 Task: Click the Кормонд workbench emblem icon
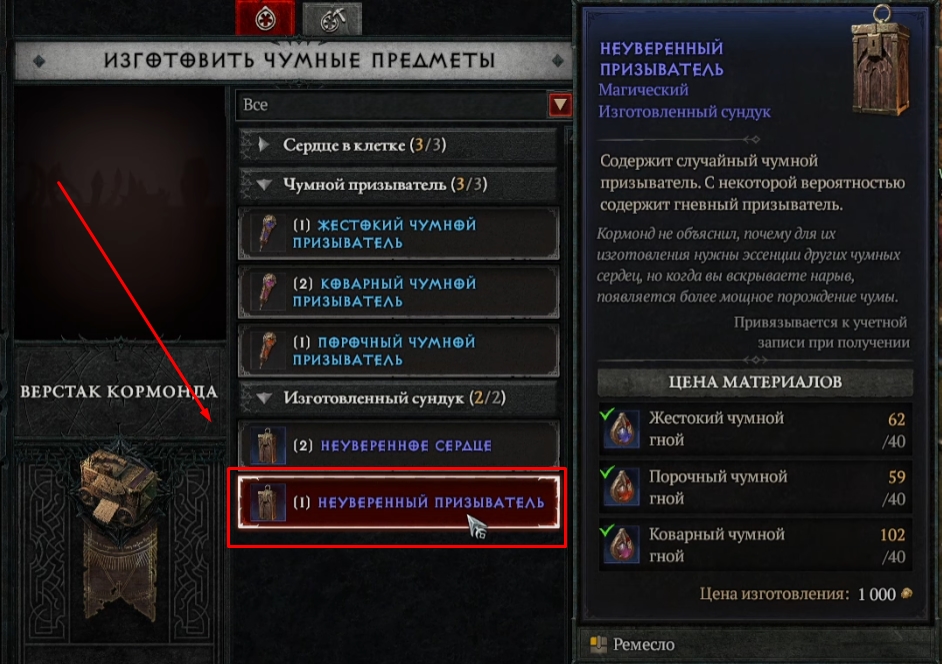[118, 489]
